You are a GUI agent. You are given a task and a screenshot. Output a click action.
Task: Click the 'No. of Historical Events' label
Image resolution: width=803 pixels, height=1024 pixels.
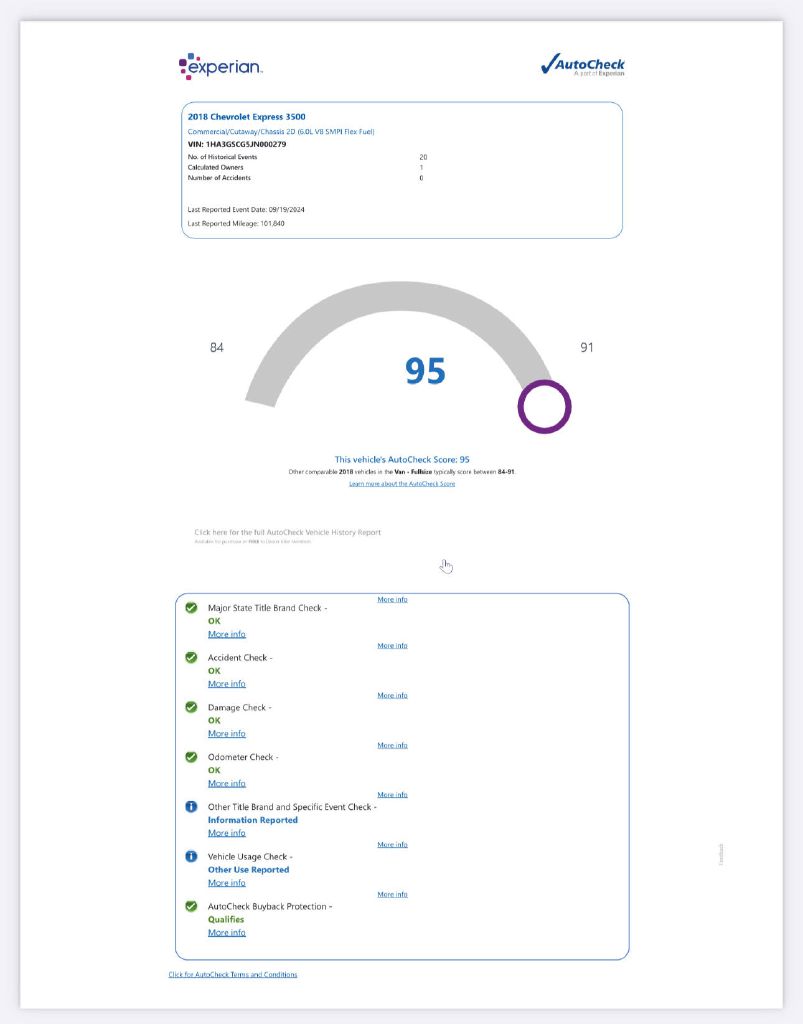223,157
